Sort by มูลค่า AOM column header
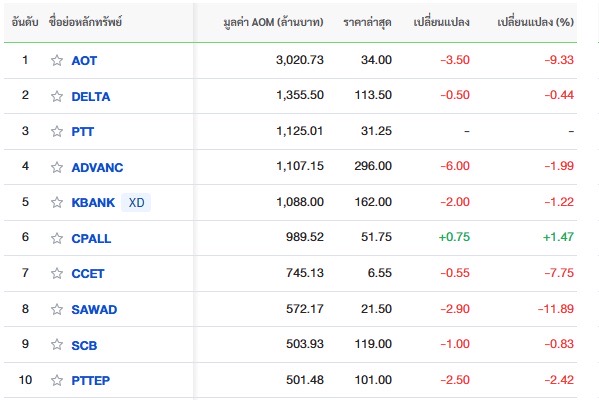Image resolution: width=599 pixels, height=400 pixels. (x=273, y=22)
